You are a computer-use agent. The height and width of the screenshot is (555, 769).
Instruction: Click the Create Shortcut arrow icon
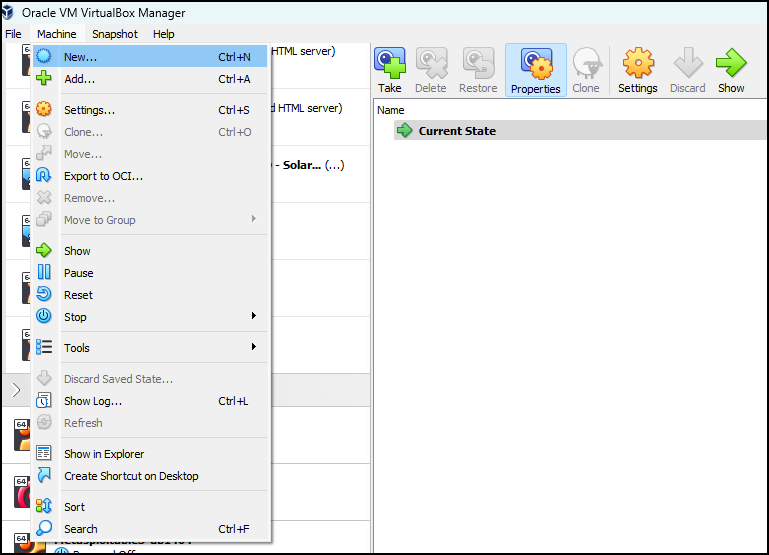pos(44,475)
